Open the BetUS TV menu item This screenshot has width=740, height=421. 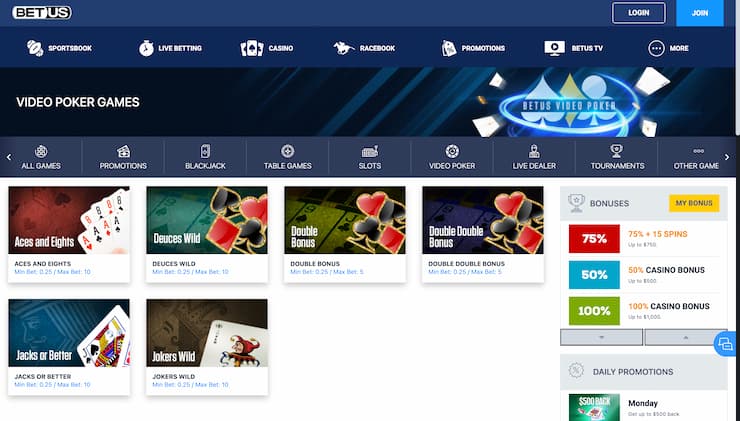coord(573,48)
